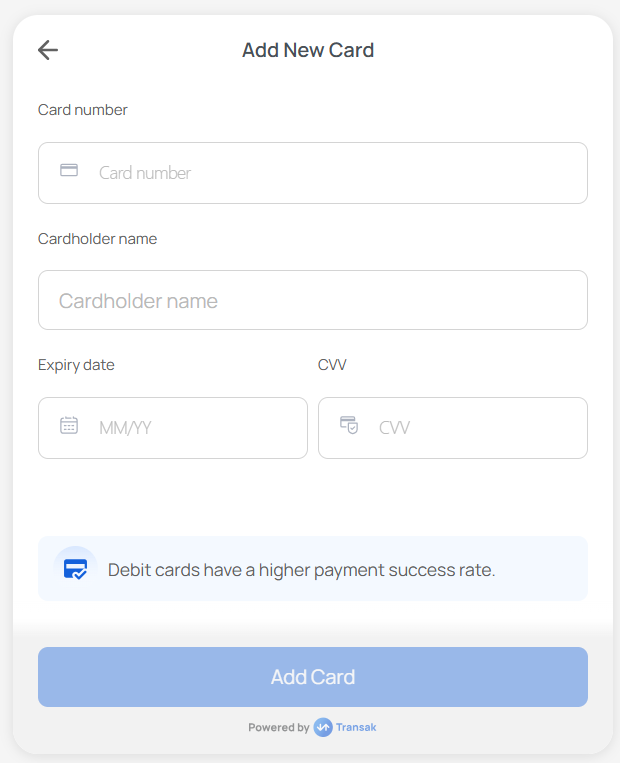Click the calendar icon in expiry field
This screenshot has height=763, width=620.
click(x=69, y=425)
